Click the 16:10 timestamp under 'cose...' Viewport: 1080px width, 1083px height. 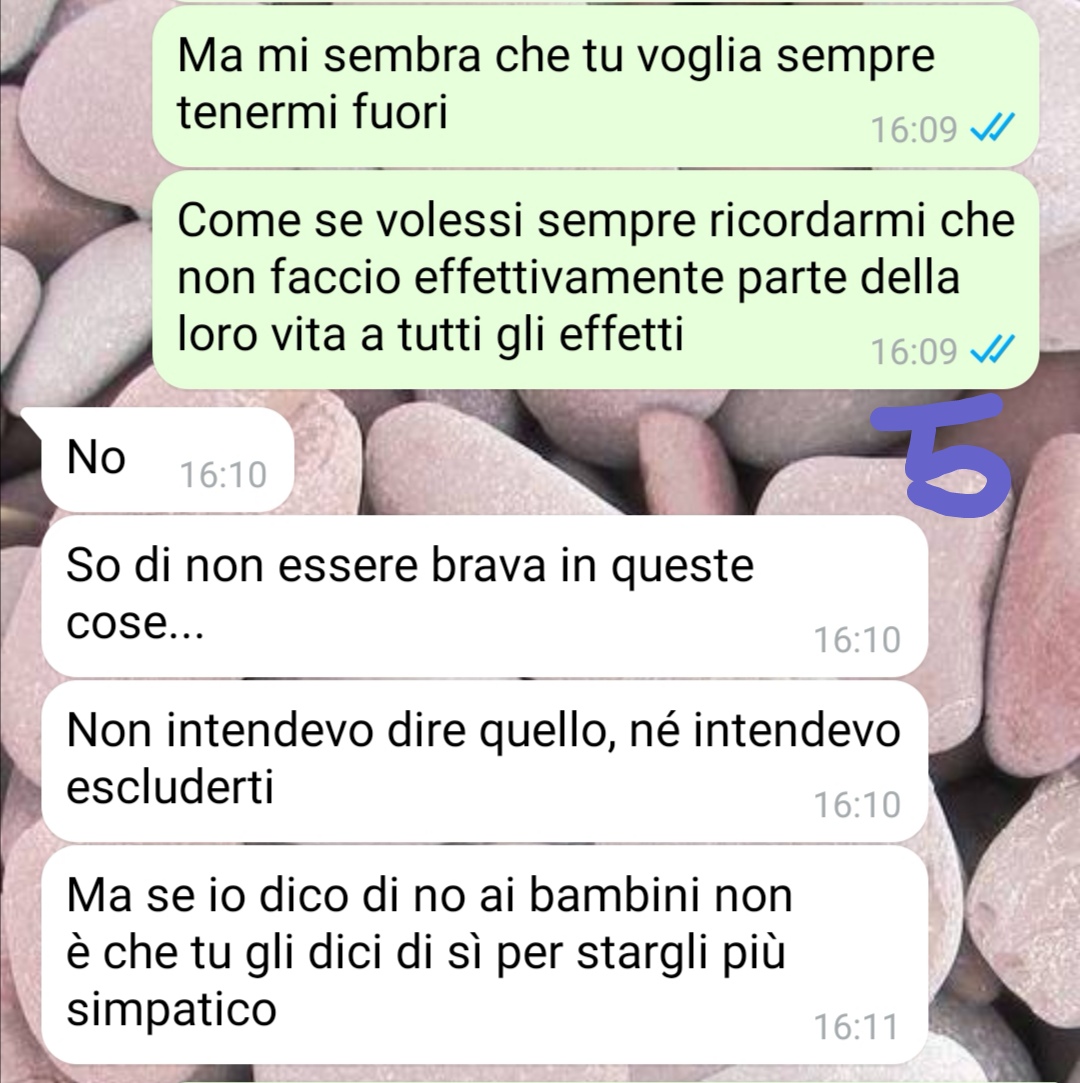857,640
